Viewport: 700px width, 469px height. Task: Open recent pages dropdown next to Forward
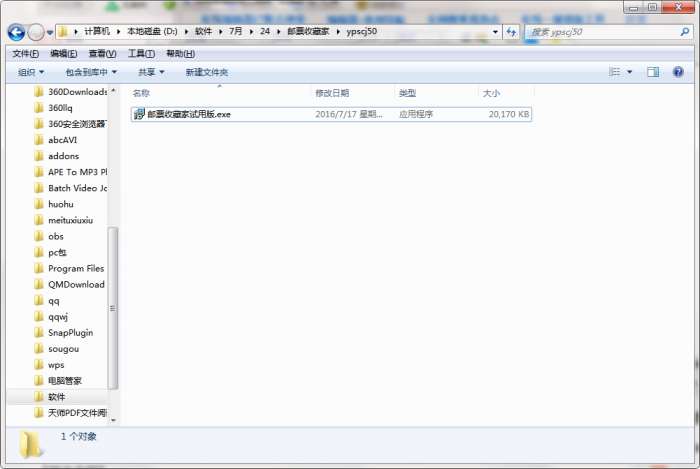point(50,32)
